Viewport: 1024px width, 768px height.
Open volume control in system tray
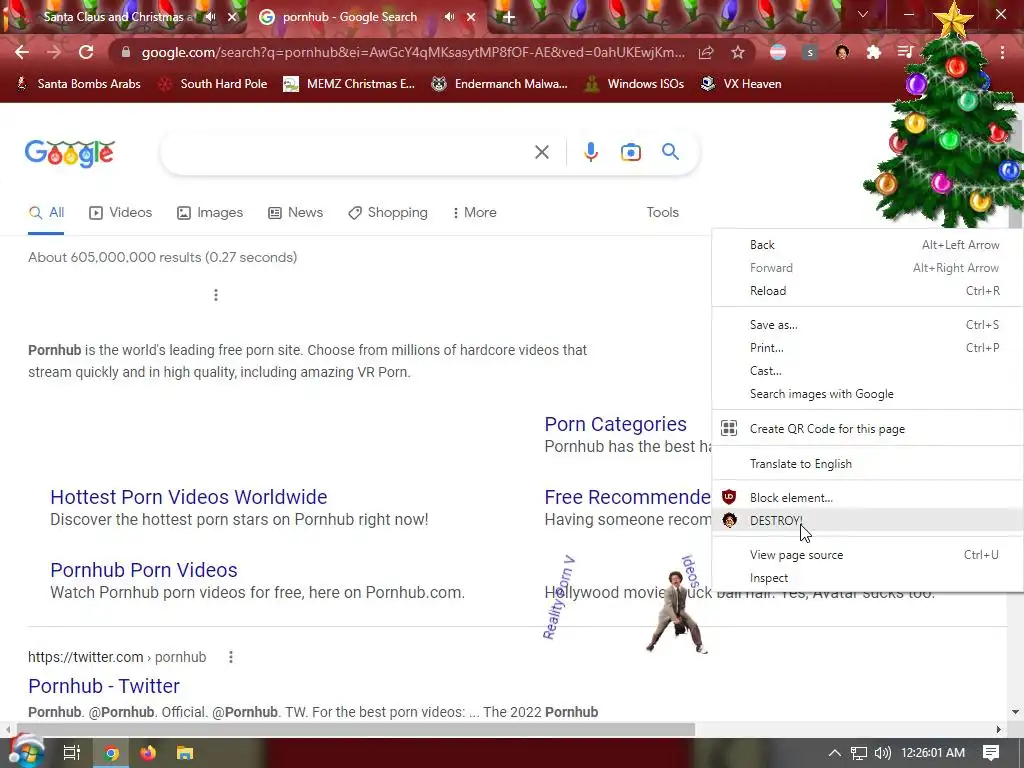[x=882, y=753]
